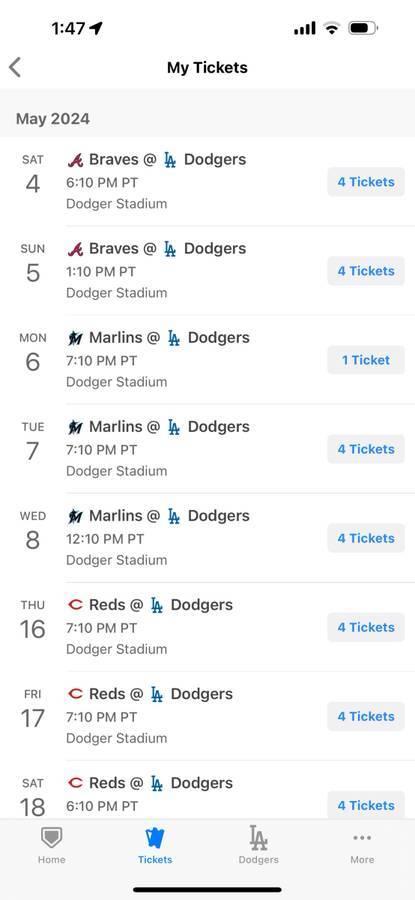Screen dimensions: 415x900
Task: Tap the Marlins logo on Monday May 6
Action: coord(75,338)
